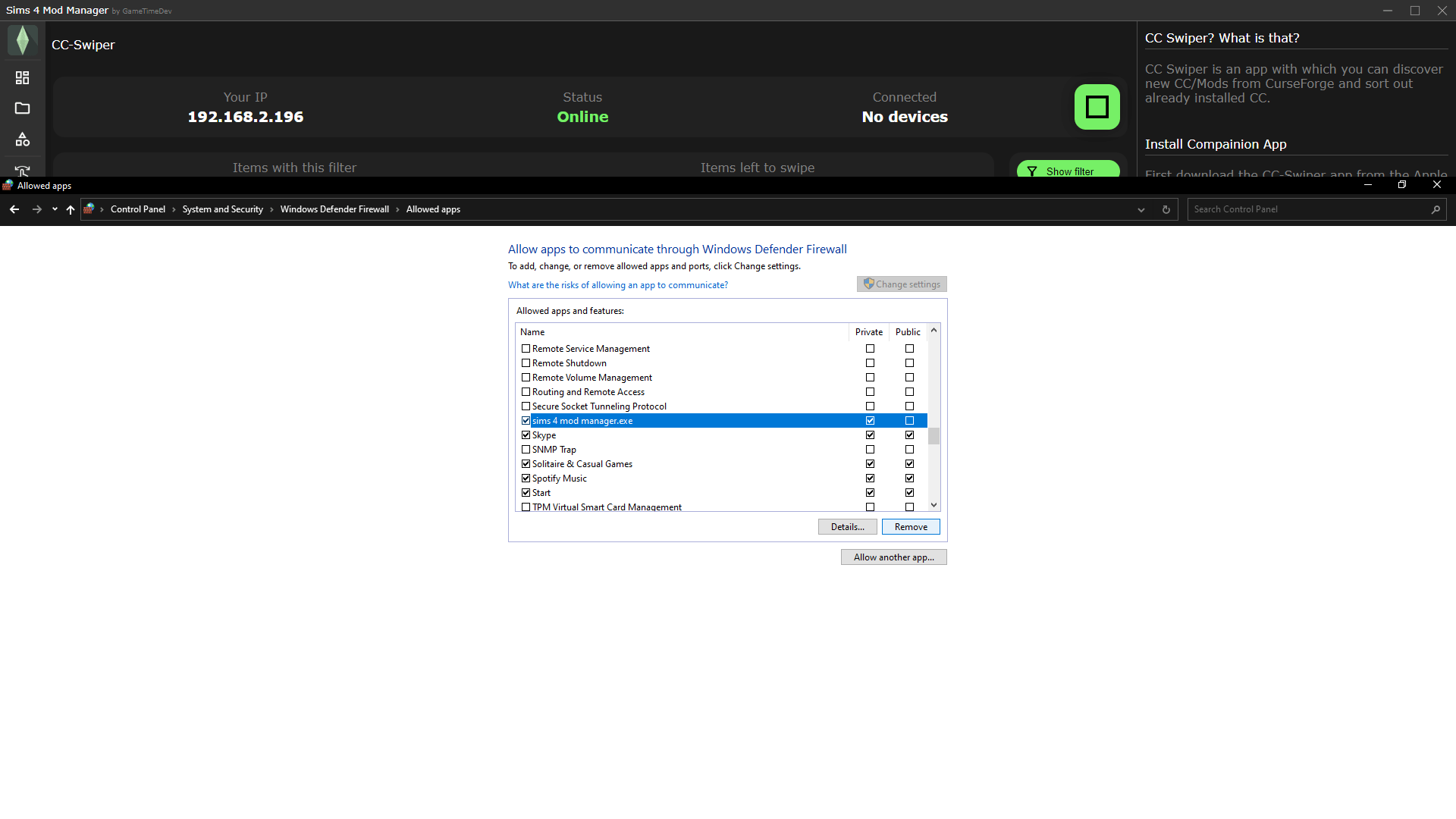Screen dimensions: 1456x819
Task: Go forward in Control Panel window
Action: [36, 209]
